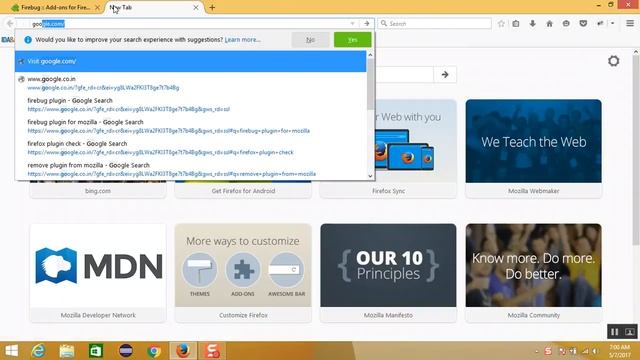Expand the Firebug button dropdown arrow
The image size is (640, 360).
pyautogui.click(x=612, y=24)
